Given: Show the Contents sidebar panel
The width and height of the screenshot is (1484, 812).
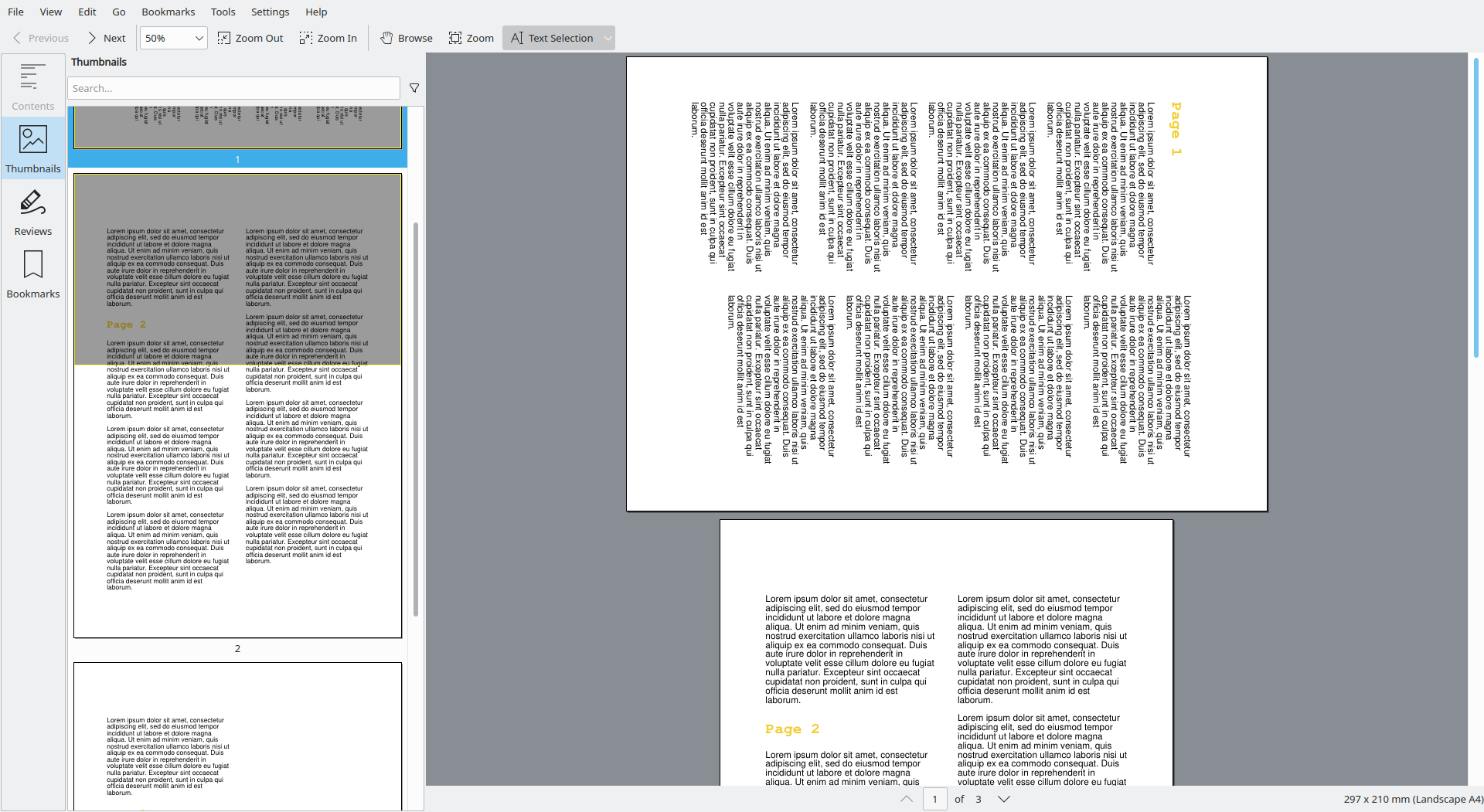Looking at the screenshot, I should point(33,87).
